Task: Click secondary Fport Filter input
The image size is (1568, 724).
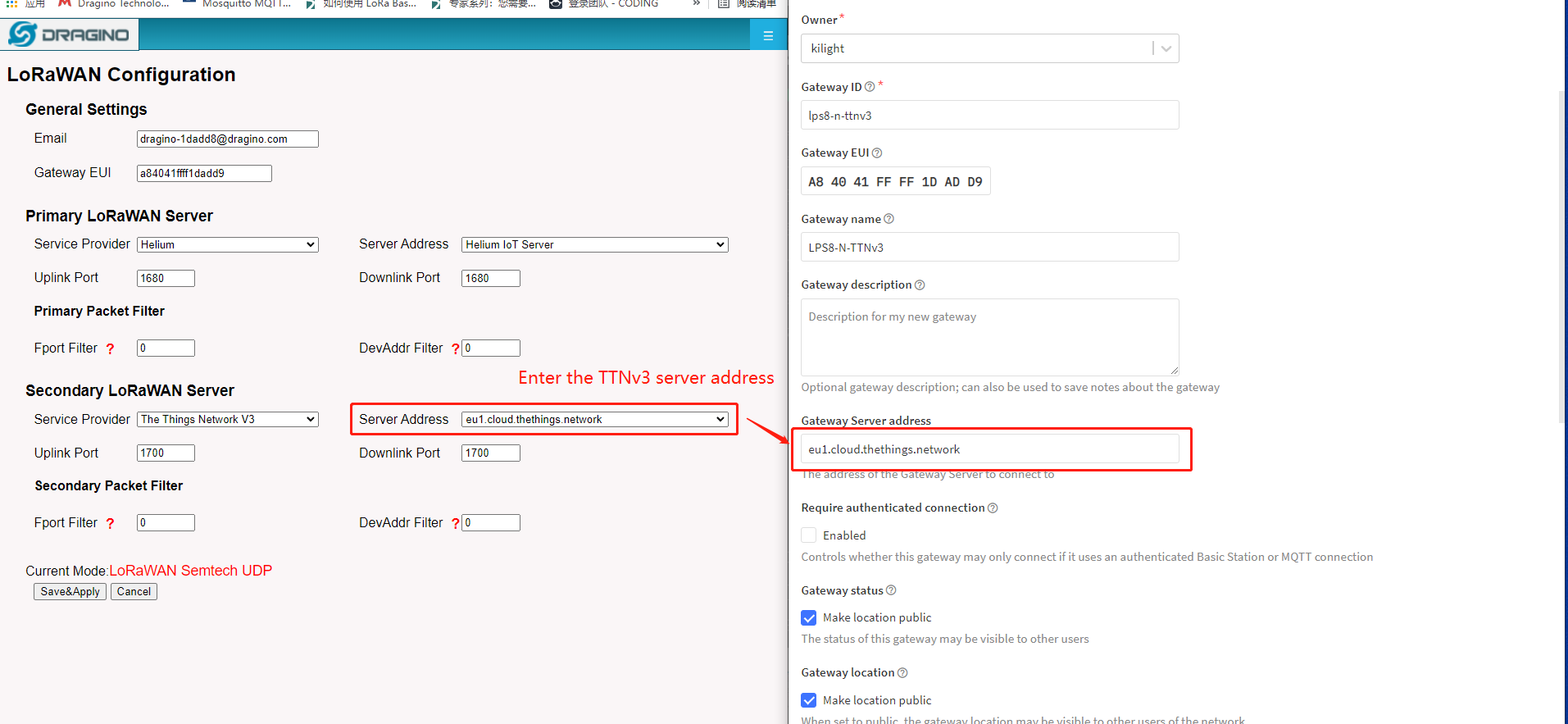Action: click(166, 522)
